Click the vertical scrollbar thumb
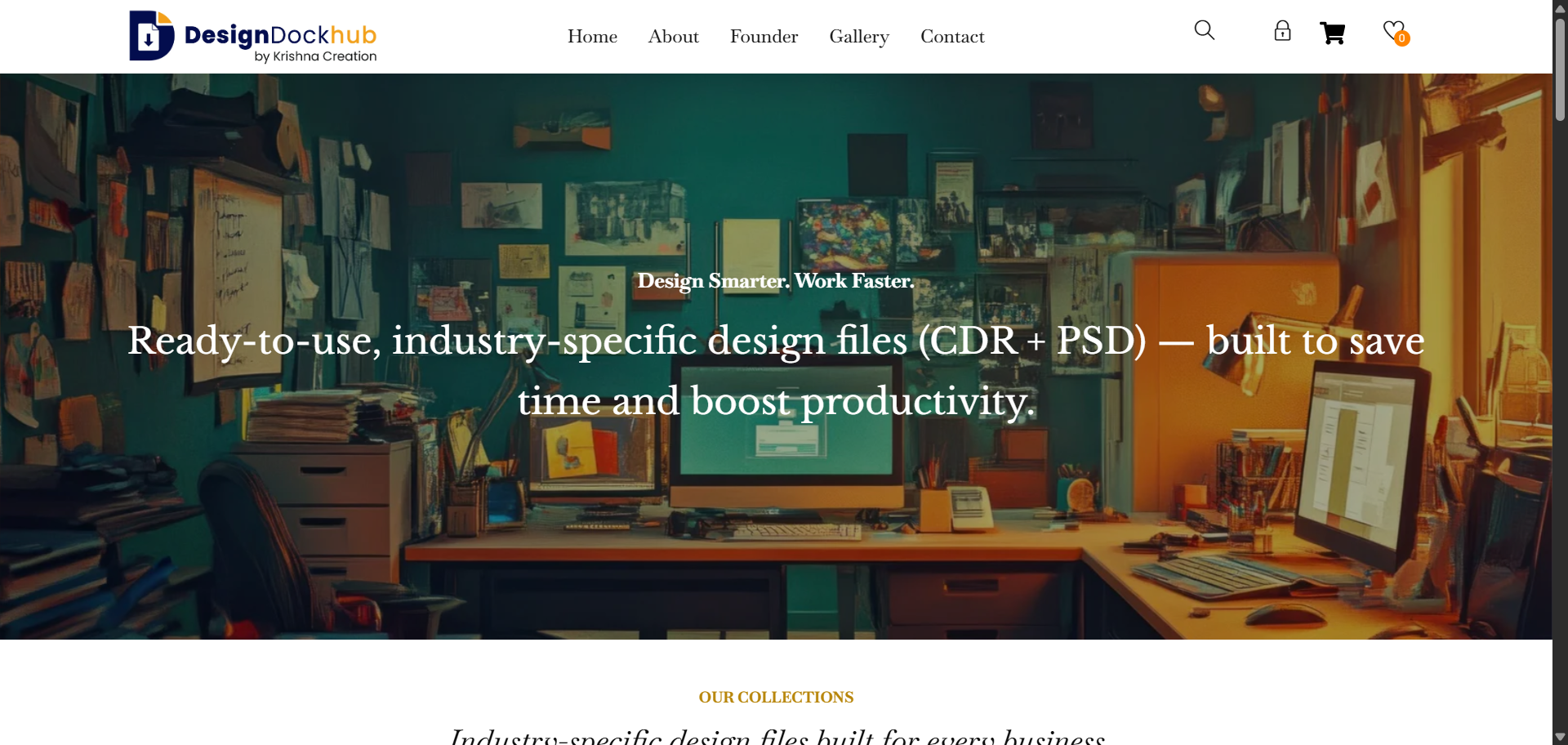This screenshot has height=745, width=1568. point(1560,69)
